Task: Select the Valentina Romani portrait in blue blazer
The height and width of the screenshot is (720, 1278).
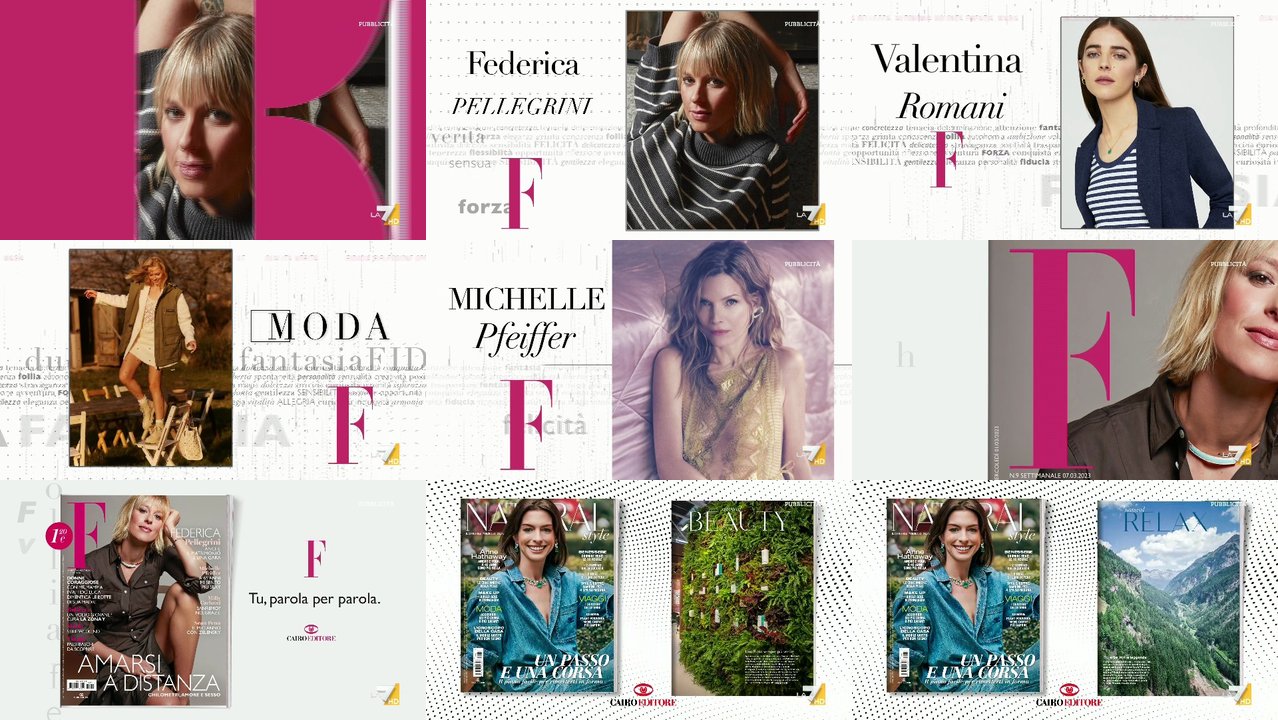Action: point(1147,123)
